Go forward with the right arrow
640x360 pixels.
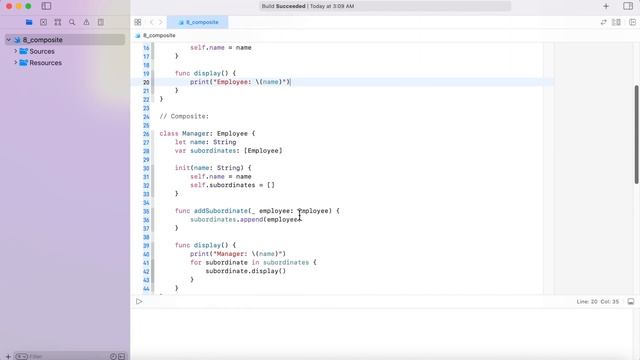(x=161, y=22)
